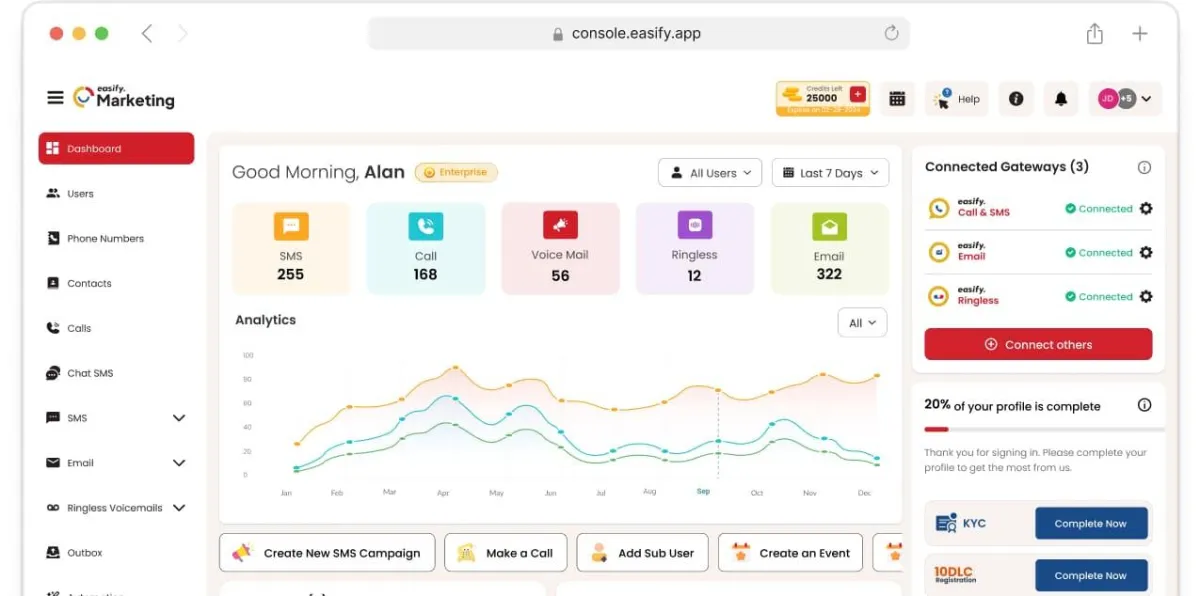Click the Email count 322
This screenshot has width=1200, height=596.
829,274
